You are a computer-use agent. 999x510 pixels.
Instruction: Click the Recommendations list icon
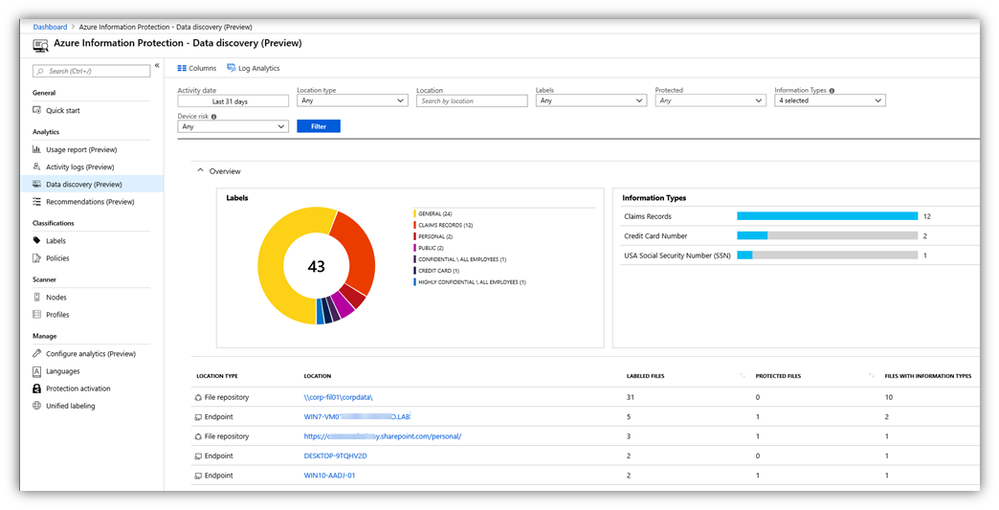(x=37, y=201)
